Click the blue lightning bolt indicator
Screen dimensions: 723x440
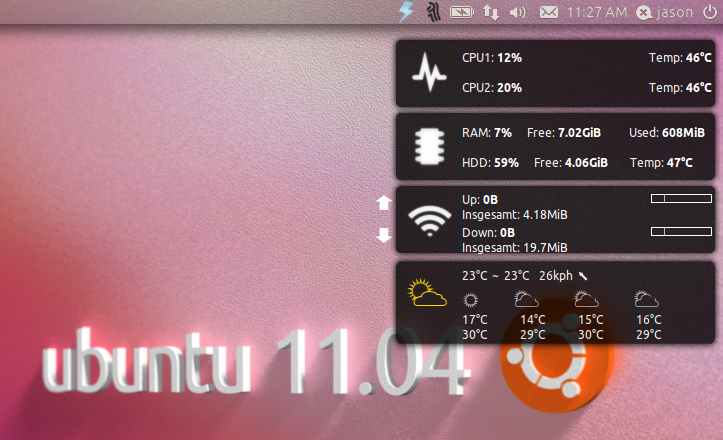click(406, 12)
